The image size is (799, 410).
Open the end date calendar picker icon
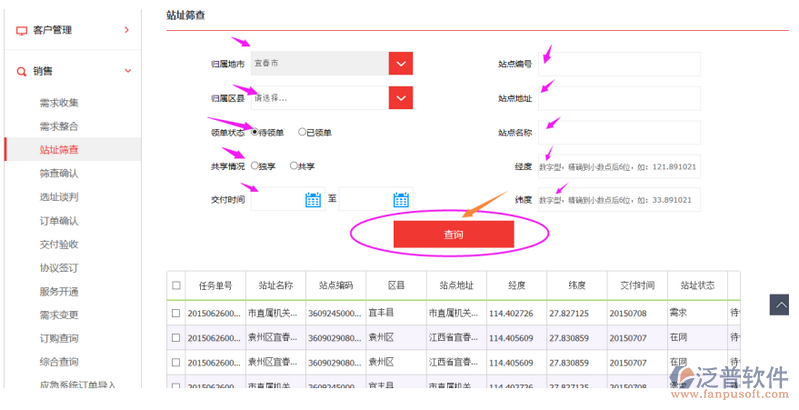click(401, 199)
